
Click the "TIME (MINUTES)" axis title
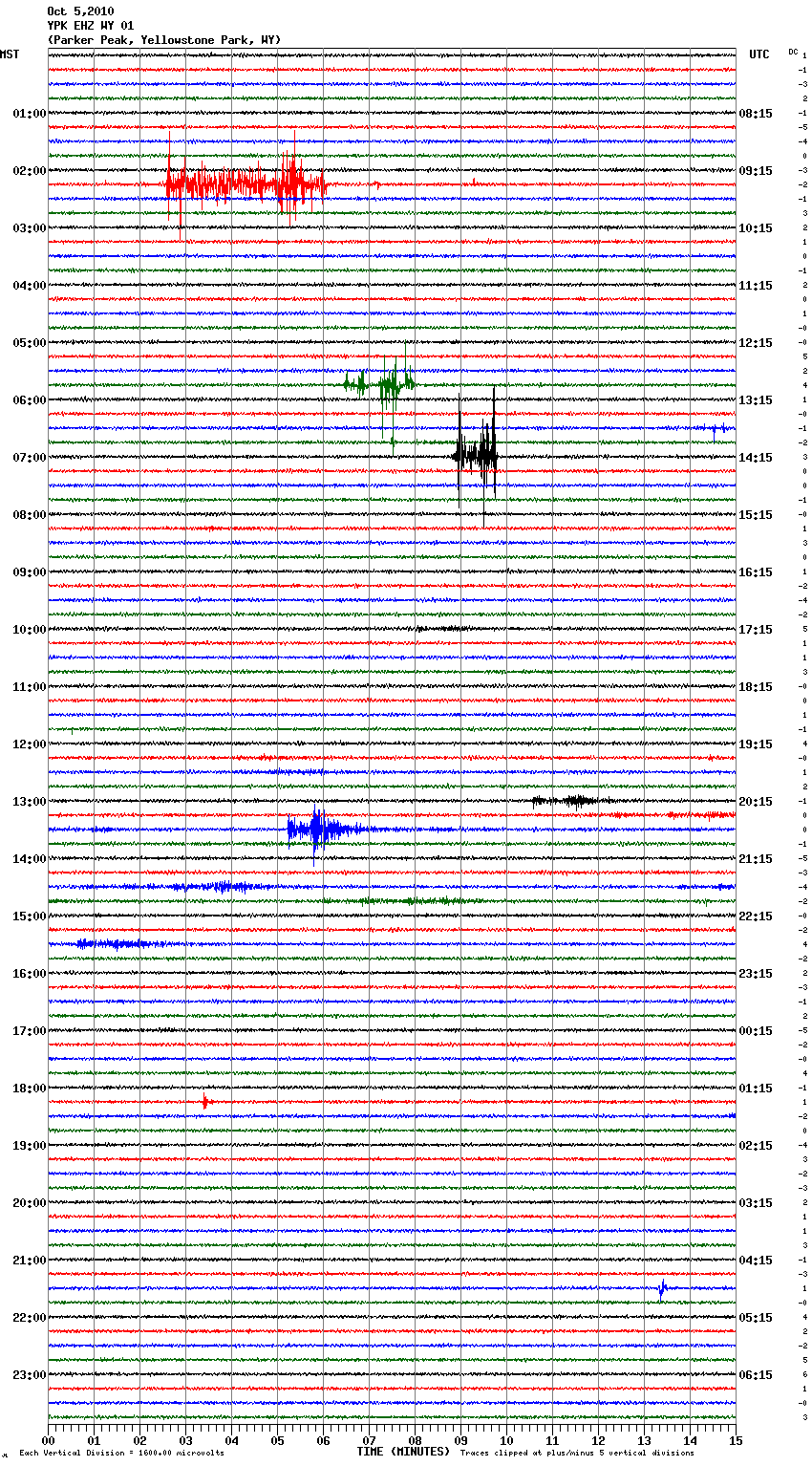tap(403, 1452)
